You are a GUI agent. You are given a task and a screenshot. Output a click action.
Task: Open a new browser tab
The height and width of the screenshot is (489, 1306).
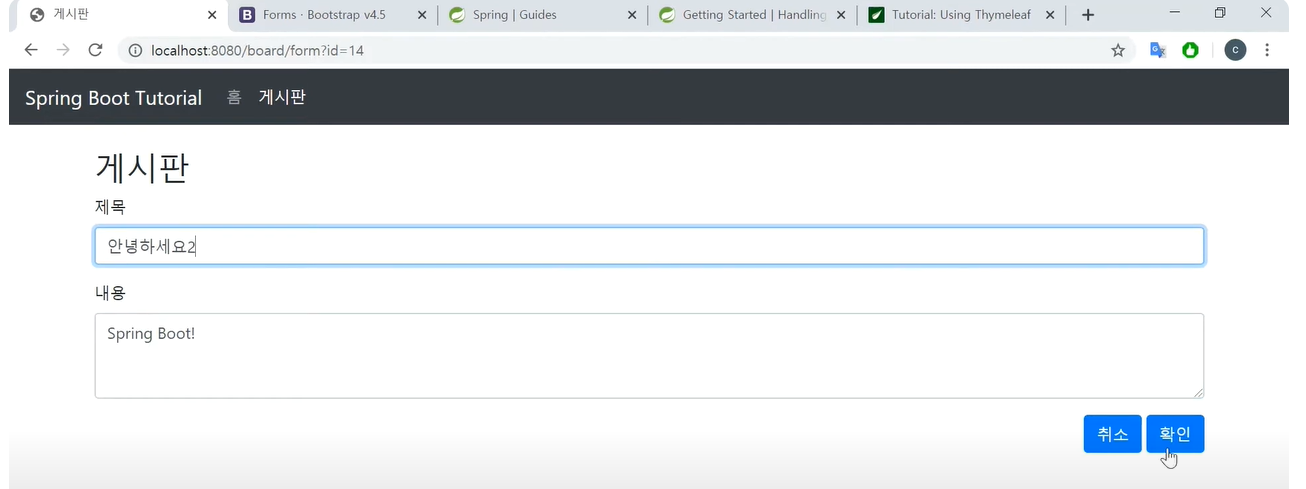[x=1088, y=15]
